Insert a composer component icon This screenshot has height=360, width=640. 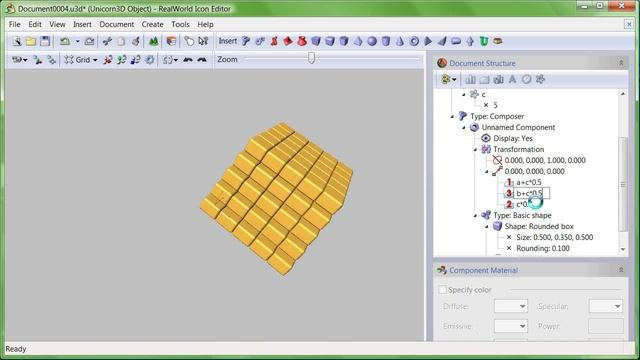(246, 41)
